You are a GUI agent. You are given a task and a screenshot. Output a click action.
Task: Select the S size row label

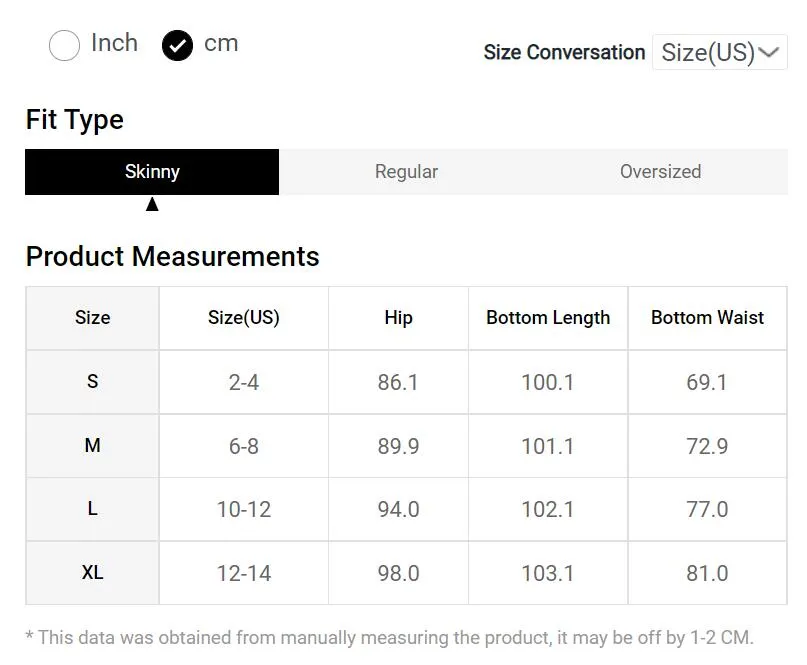click(93, 382)
